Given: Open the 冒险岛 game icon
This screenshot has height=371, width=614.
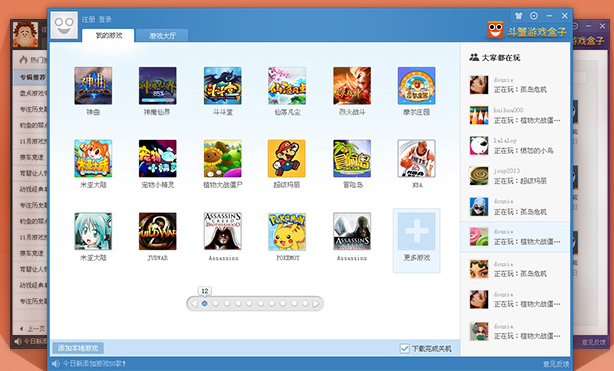Looking at the screenshot, I should pos(352,159).
